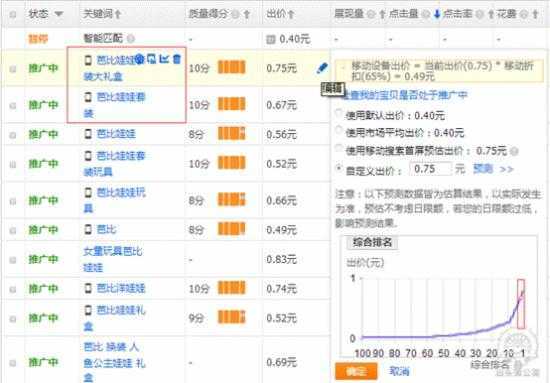
Task: Select the 使用移动搜索首屏预估出价 radio option
Action: (x=339, y=148)
